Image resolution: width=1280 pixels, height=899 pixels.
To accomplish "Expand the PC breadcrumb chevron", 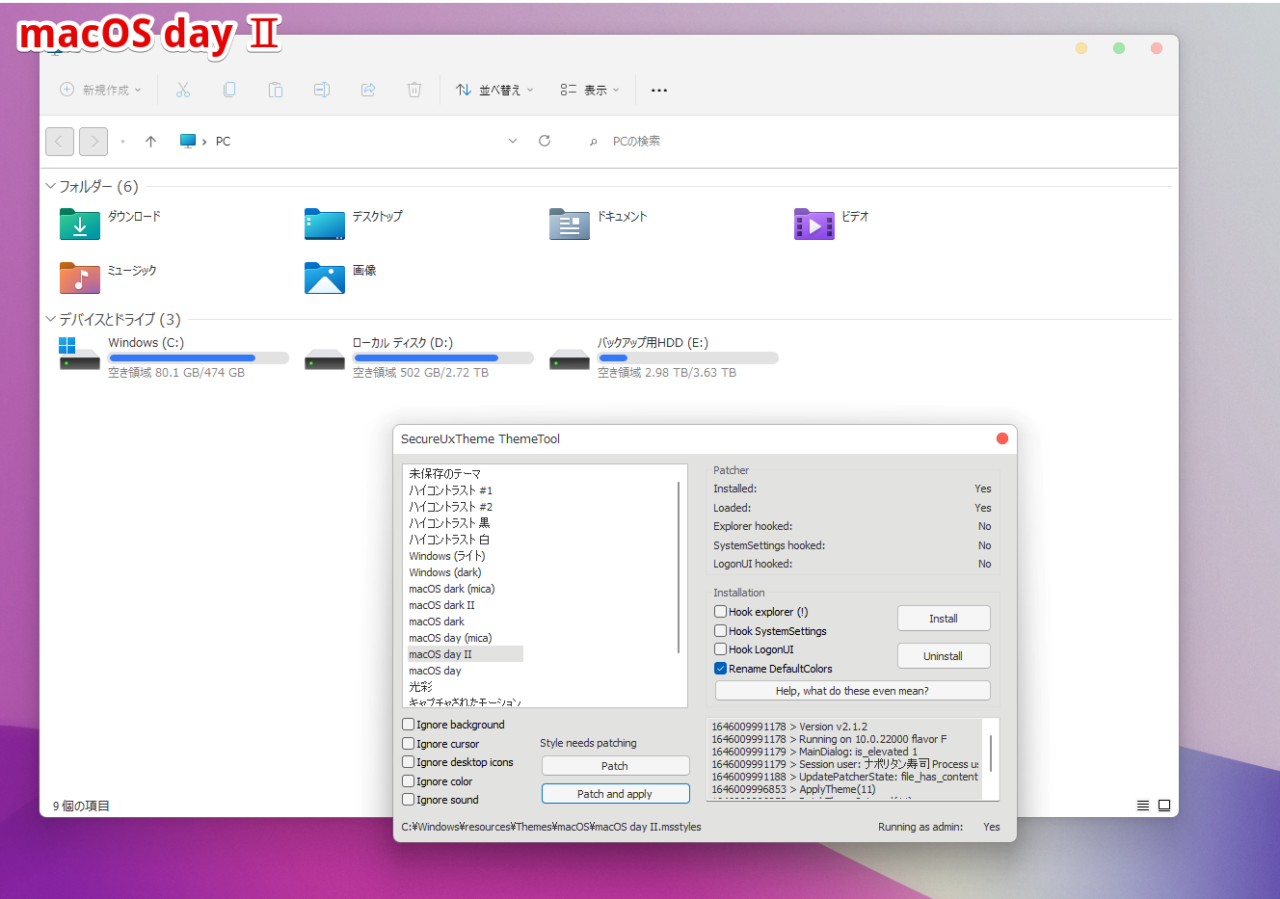I will pyautogui.click(x=204, y=142).
